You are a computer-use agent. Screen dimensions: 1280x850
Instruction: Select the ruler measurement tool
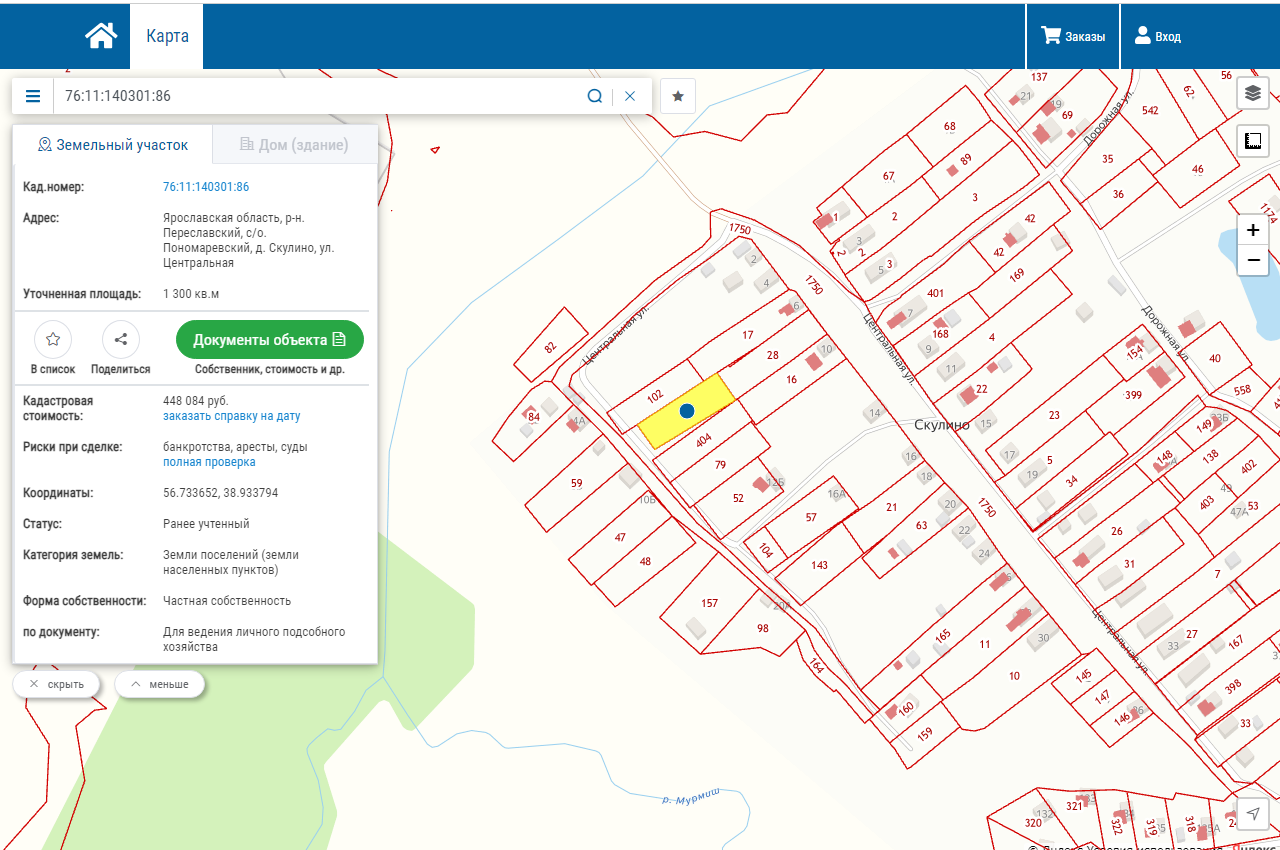(x=1253, y=141)
